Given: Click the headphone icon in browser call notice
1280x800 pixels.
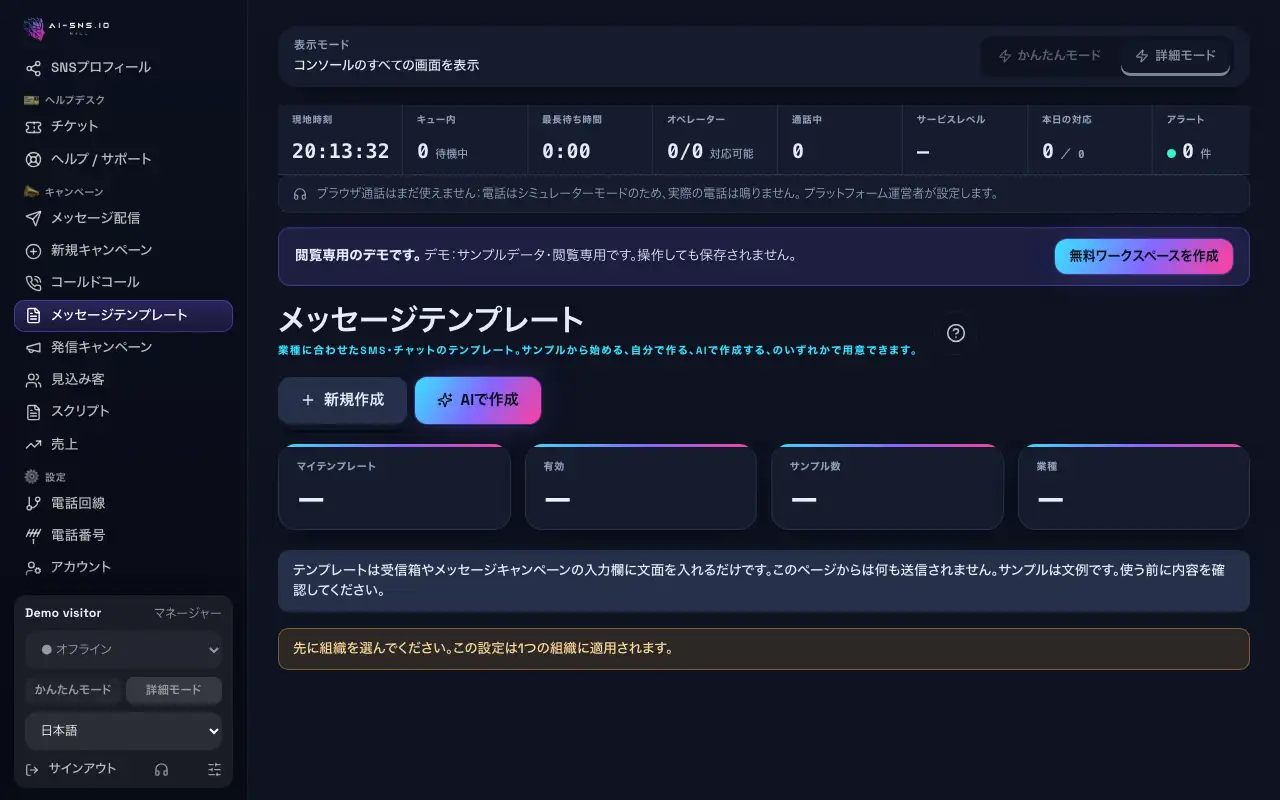Looking at the screenshot, I should 300,194.
